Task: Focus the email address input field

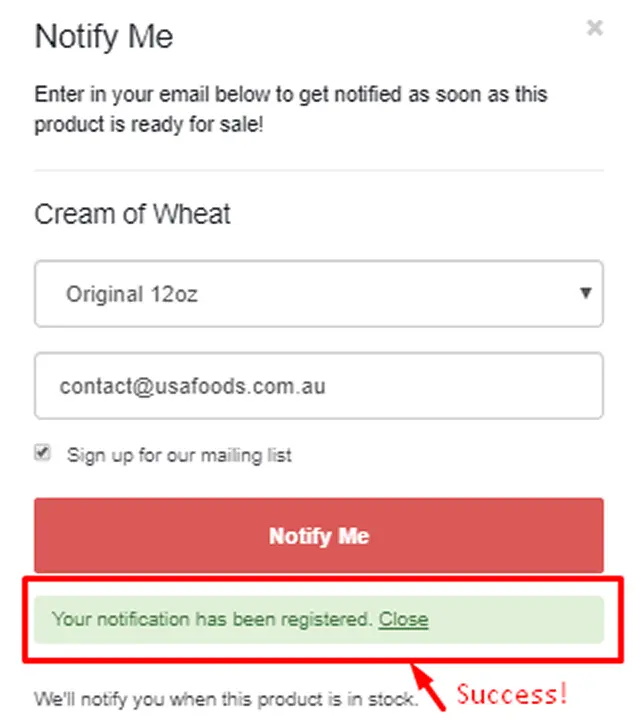Action: 318,385
